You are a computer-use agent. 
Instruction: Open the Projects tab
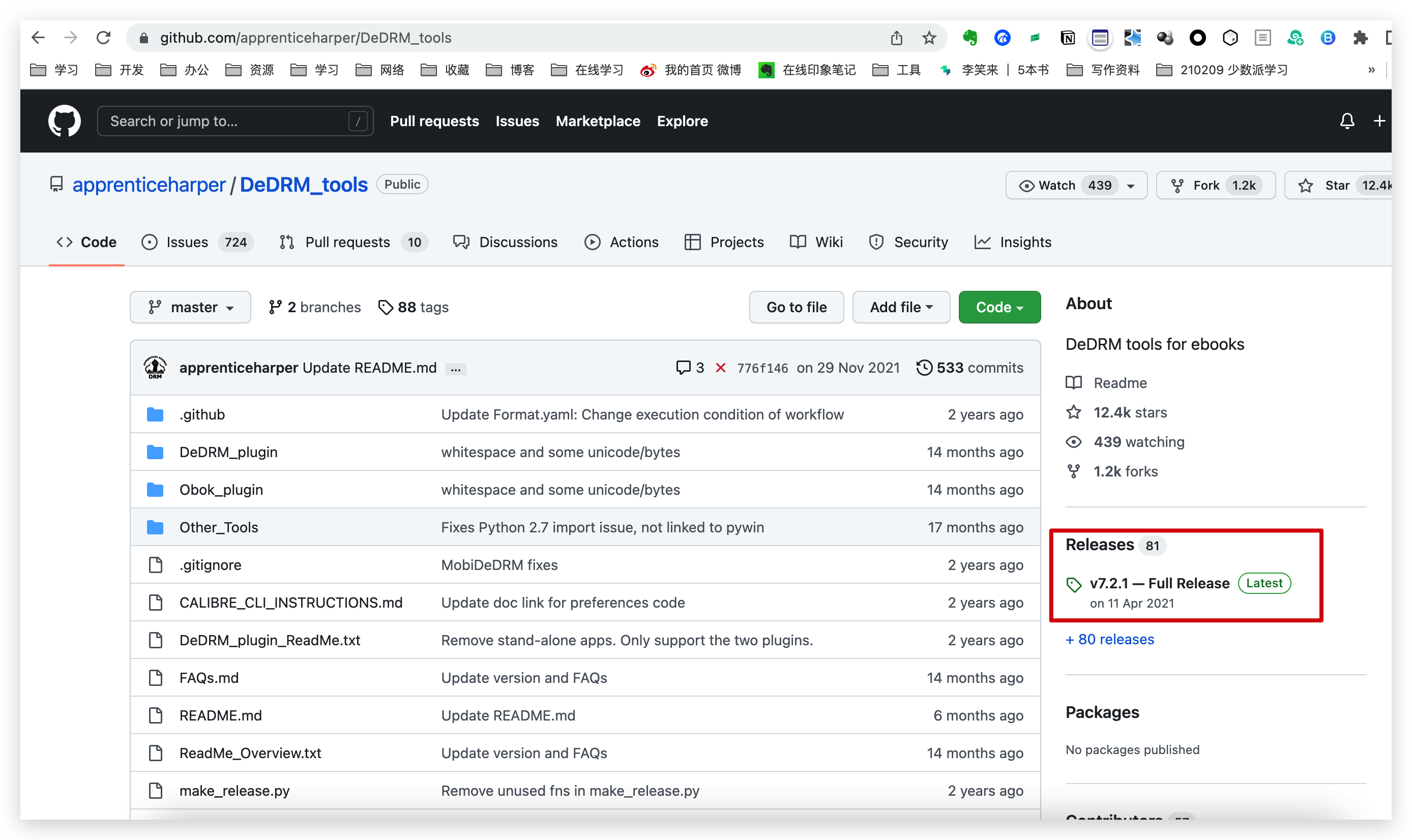(724, 242)
